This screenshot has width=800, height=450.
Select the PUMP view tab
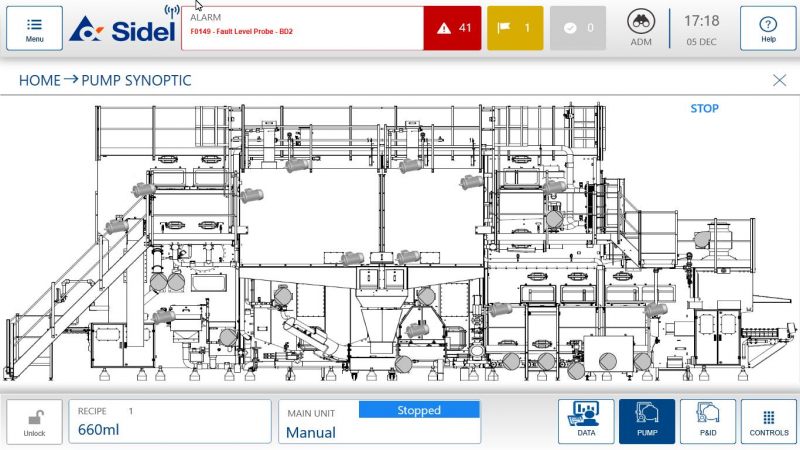tap(647, 422)
